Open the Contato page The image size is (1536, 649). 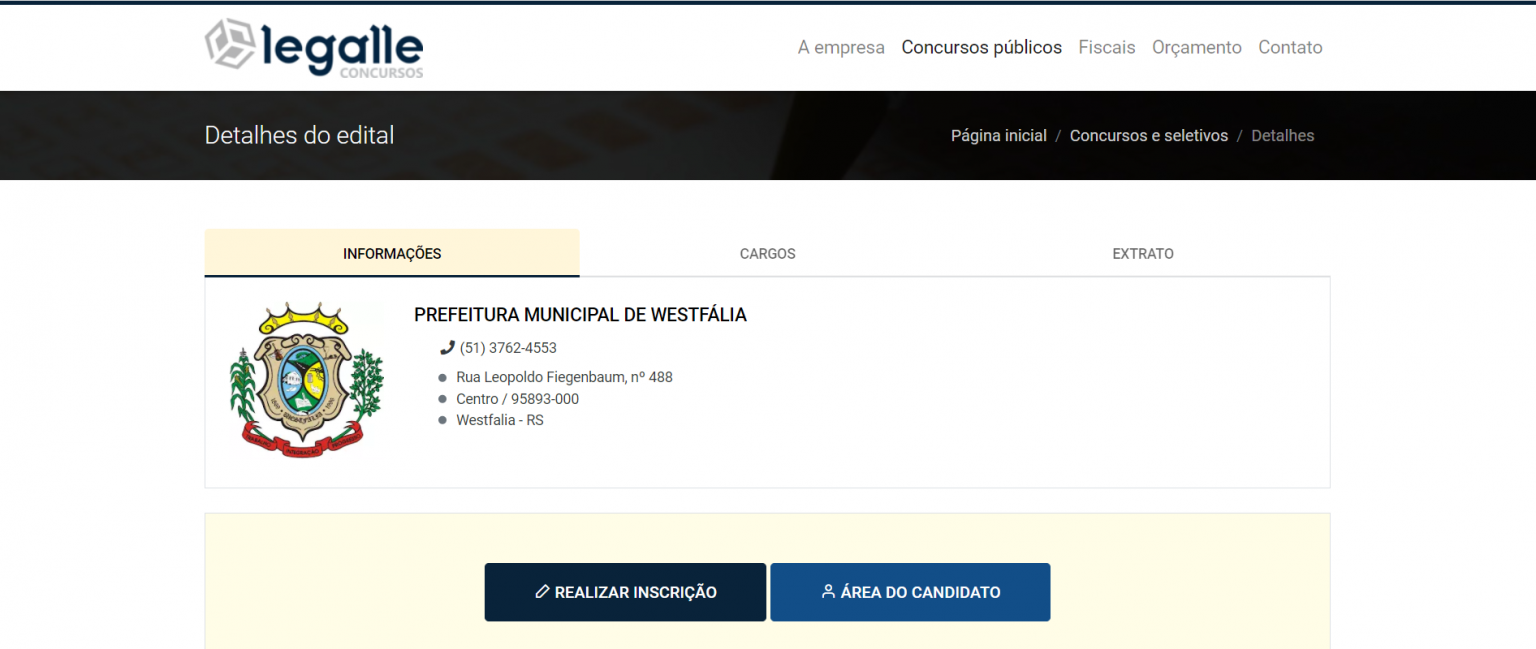1290,47
